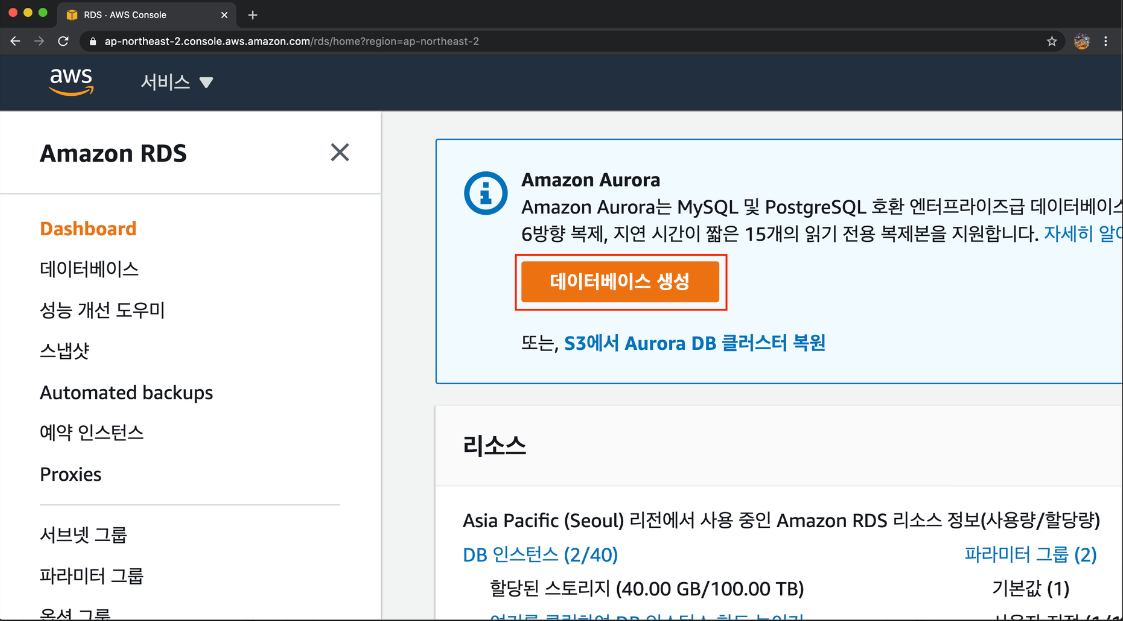Select the RDS - AWS Console tab
The width and height of the screenshot is (1123, 621).
pyautogui.click(x=147, y=15)
